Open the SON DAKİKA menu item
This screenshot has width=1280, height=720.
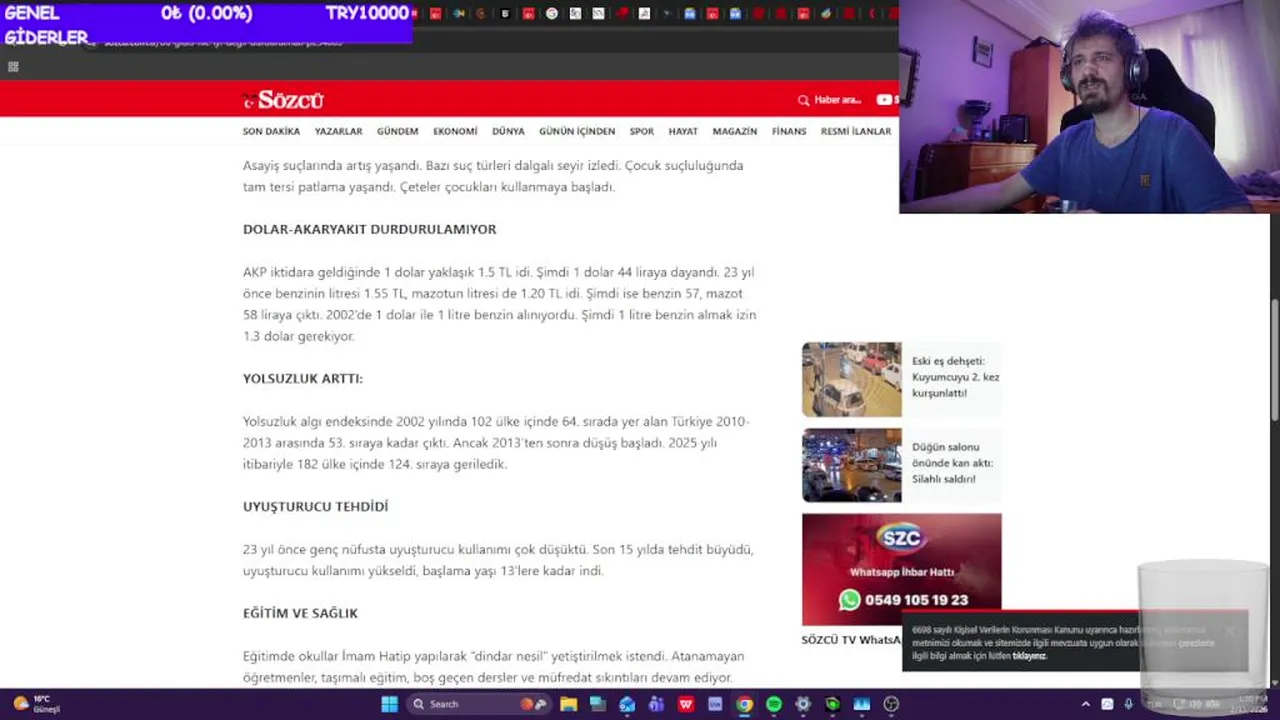[x=271, y=131]
